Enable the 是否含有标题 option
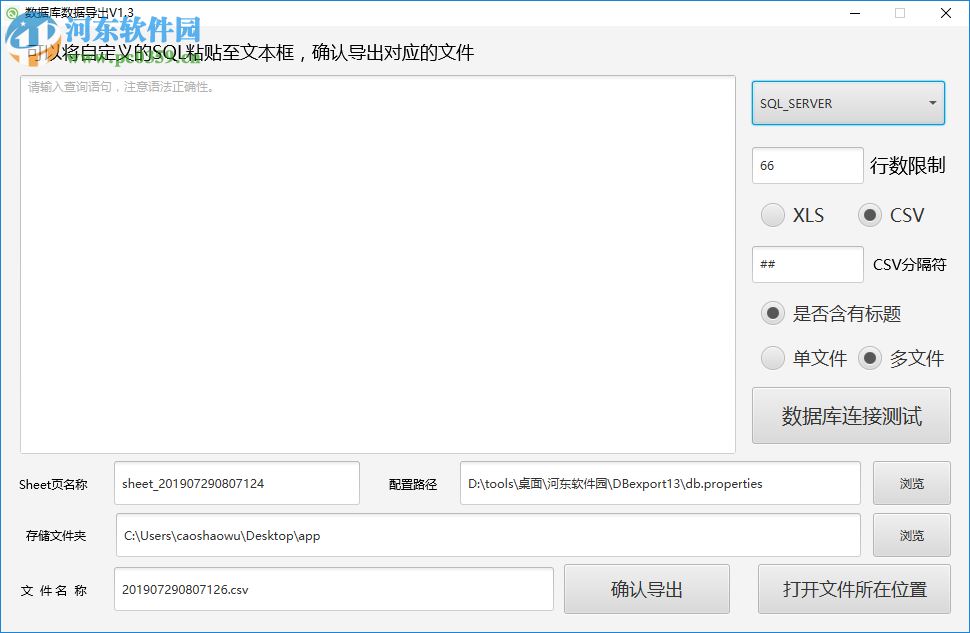Viewport: 970px width, 633px height. click(772, 313)
